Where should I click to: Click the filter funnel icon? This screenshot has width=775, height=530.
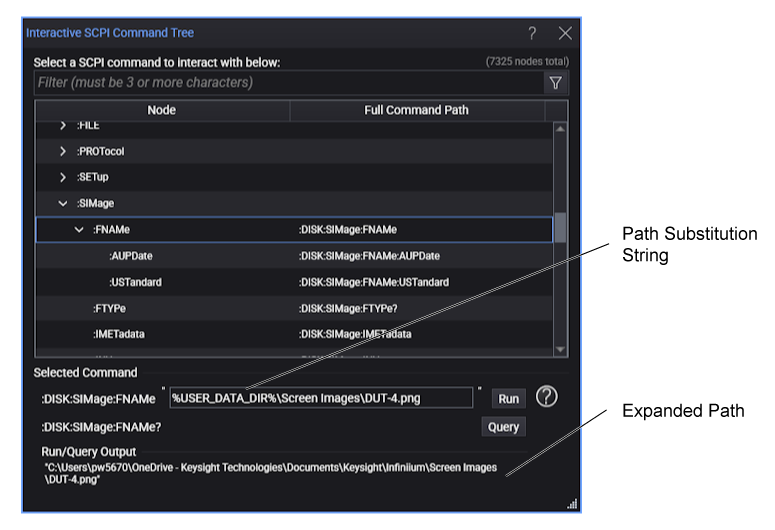[555, 83]
